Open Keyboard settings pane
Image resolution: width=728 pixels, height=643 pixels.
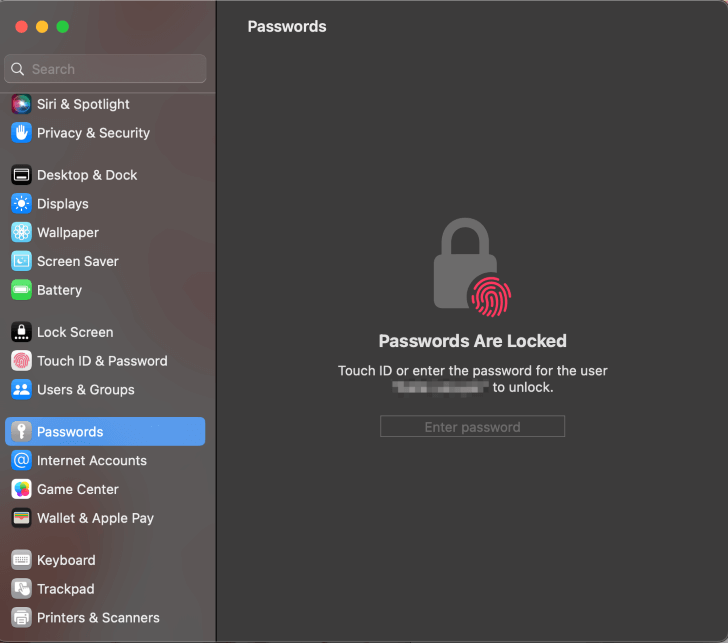coord(66,560)
